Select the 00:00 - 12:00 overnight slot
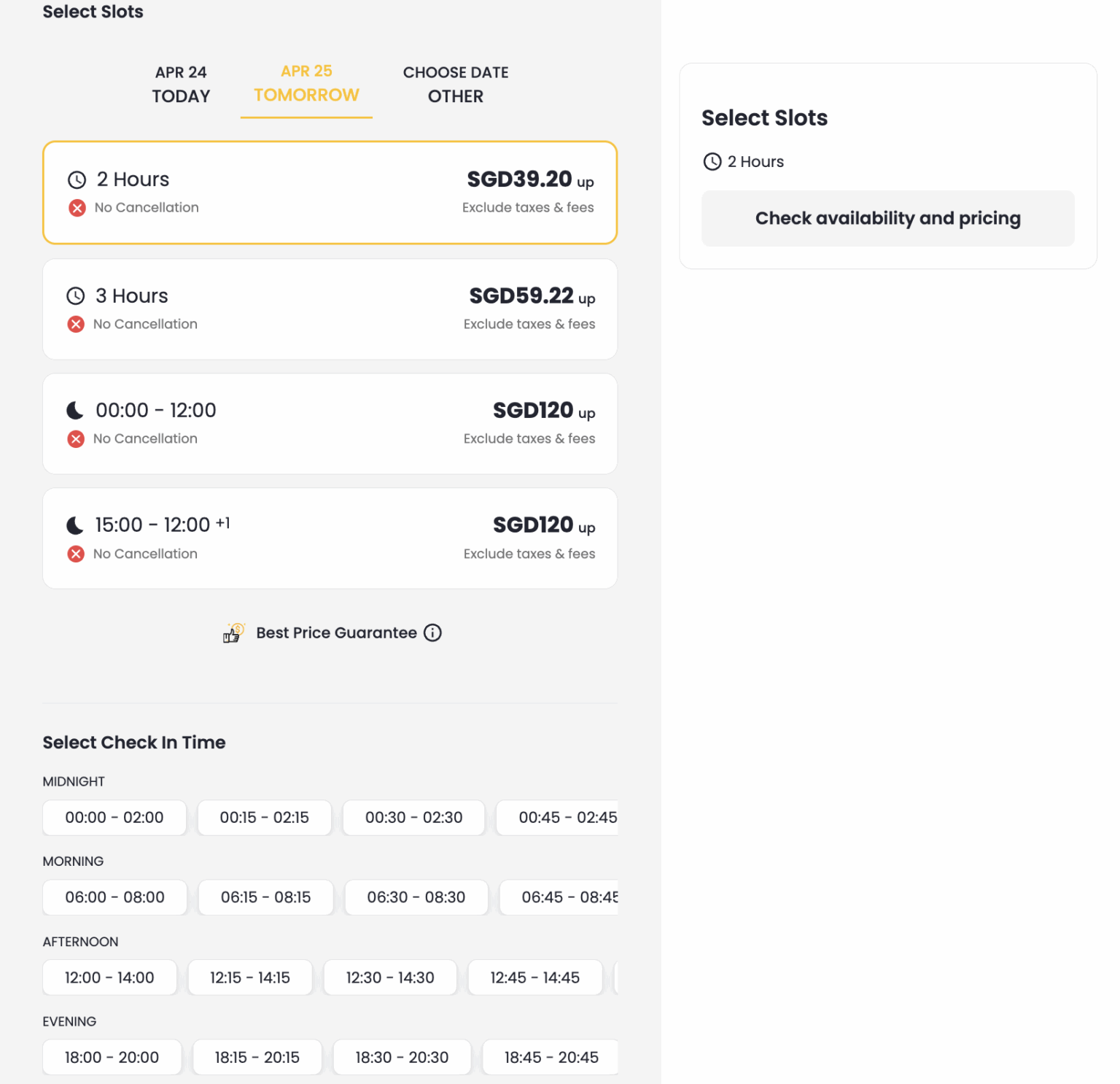 [x=330, y=424]
